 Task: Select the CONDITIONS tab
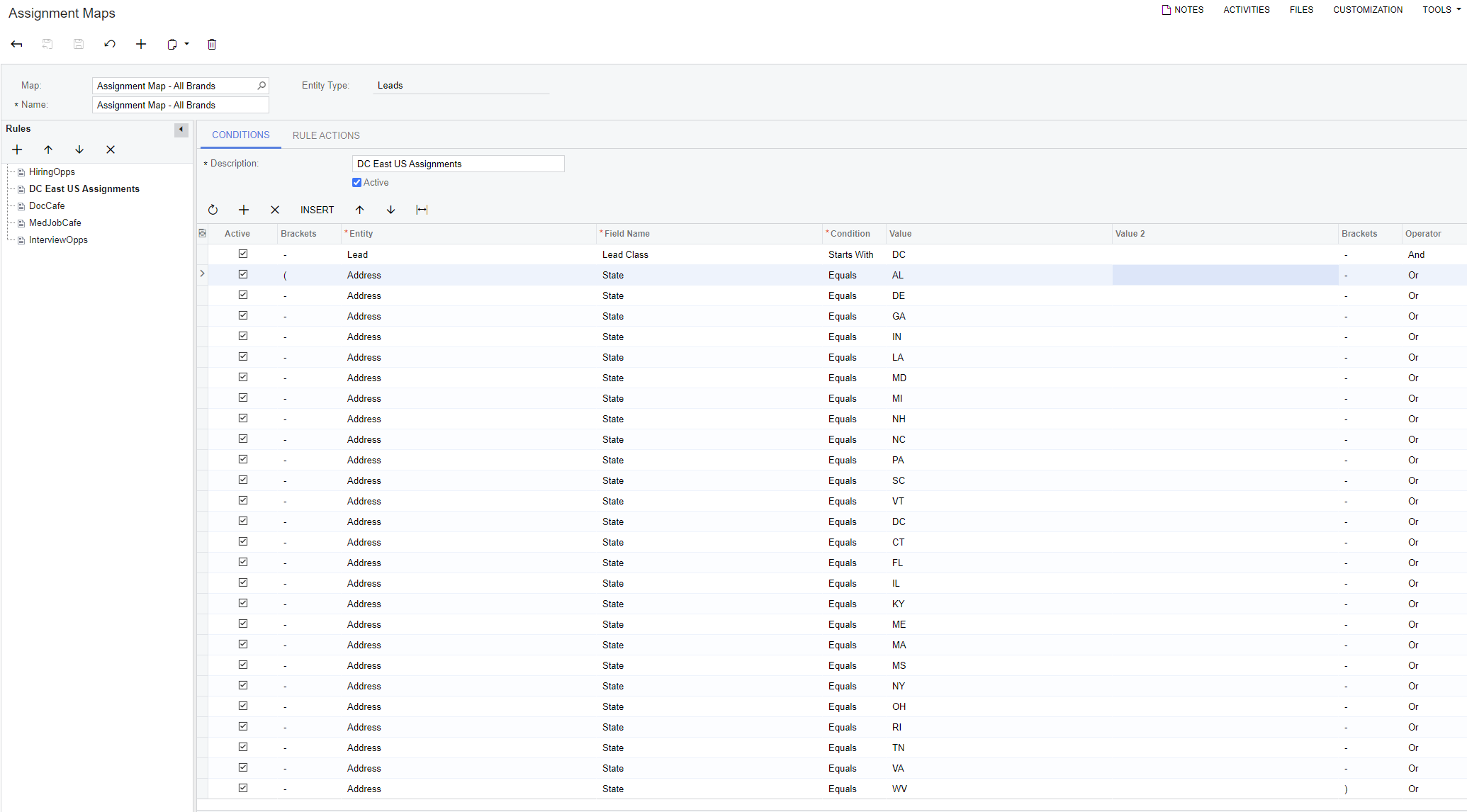pos(241,135)
